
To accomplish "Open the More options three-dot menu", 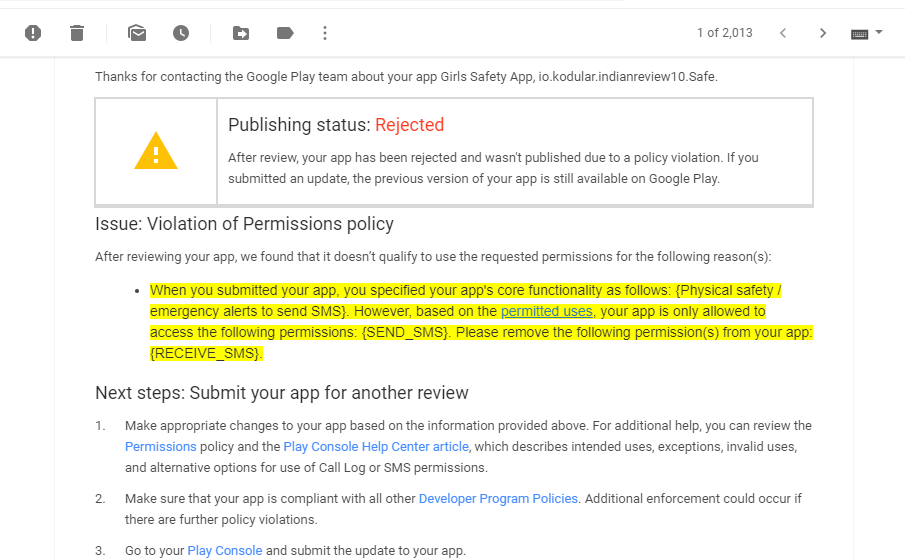I will tap(325, 33).
